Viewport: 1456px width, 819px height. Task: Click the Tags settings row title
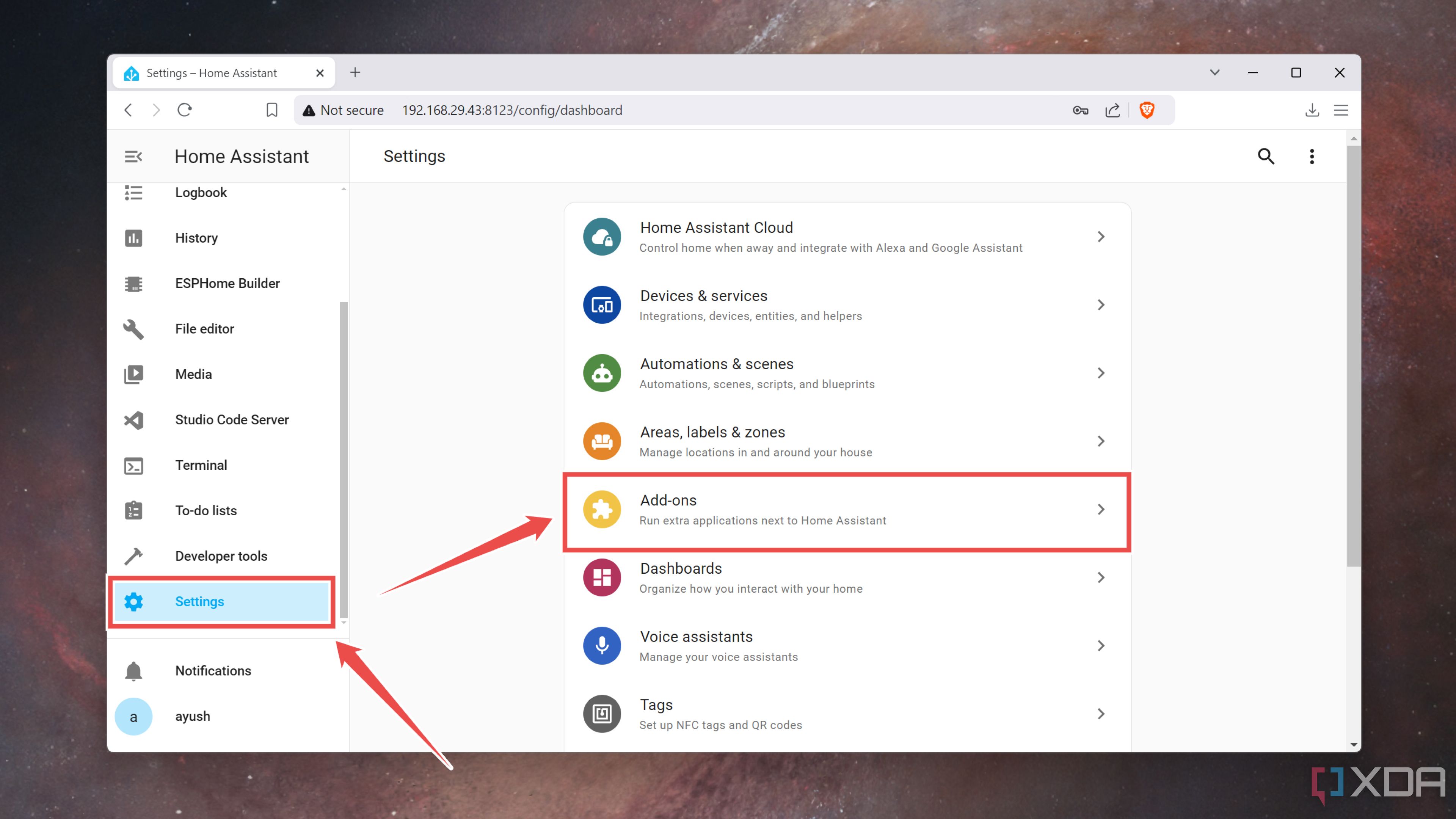[656, 705]
